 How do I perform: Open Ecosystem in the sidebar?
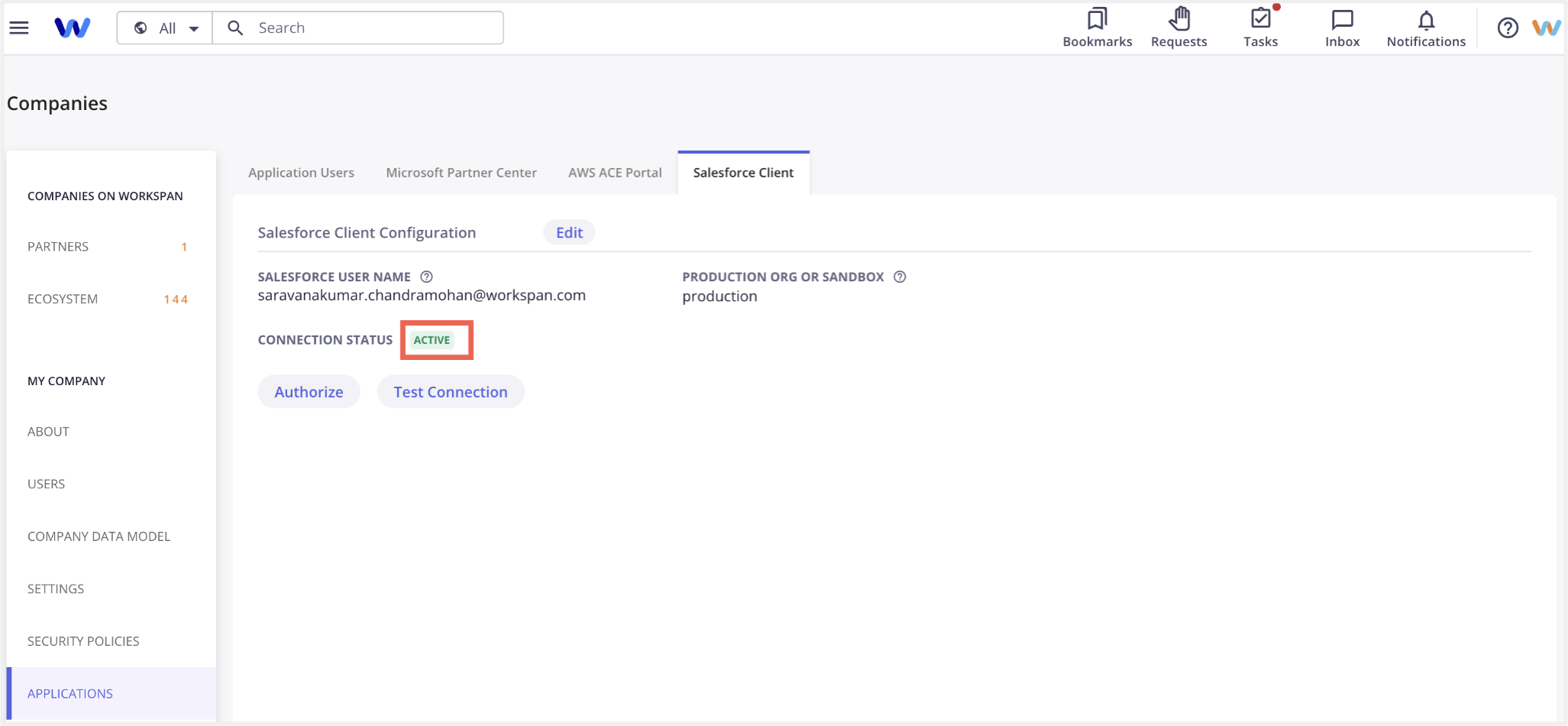pos(63,299)
